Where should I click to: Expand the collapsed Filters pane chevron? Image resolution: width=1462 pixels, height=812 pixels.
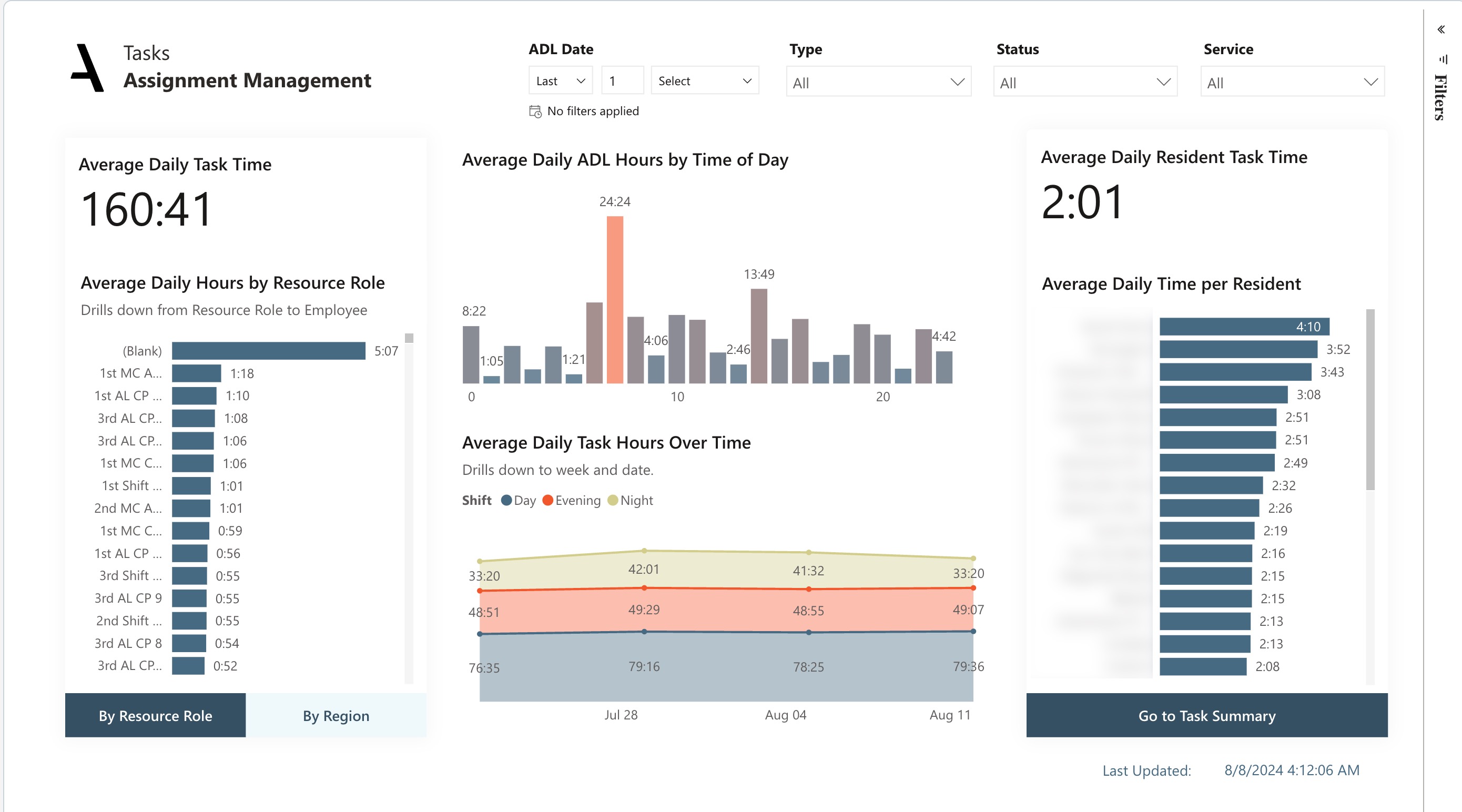[1440, 29]
